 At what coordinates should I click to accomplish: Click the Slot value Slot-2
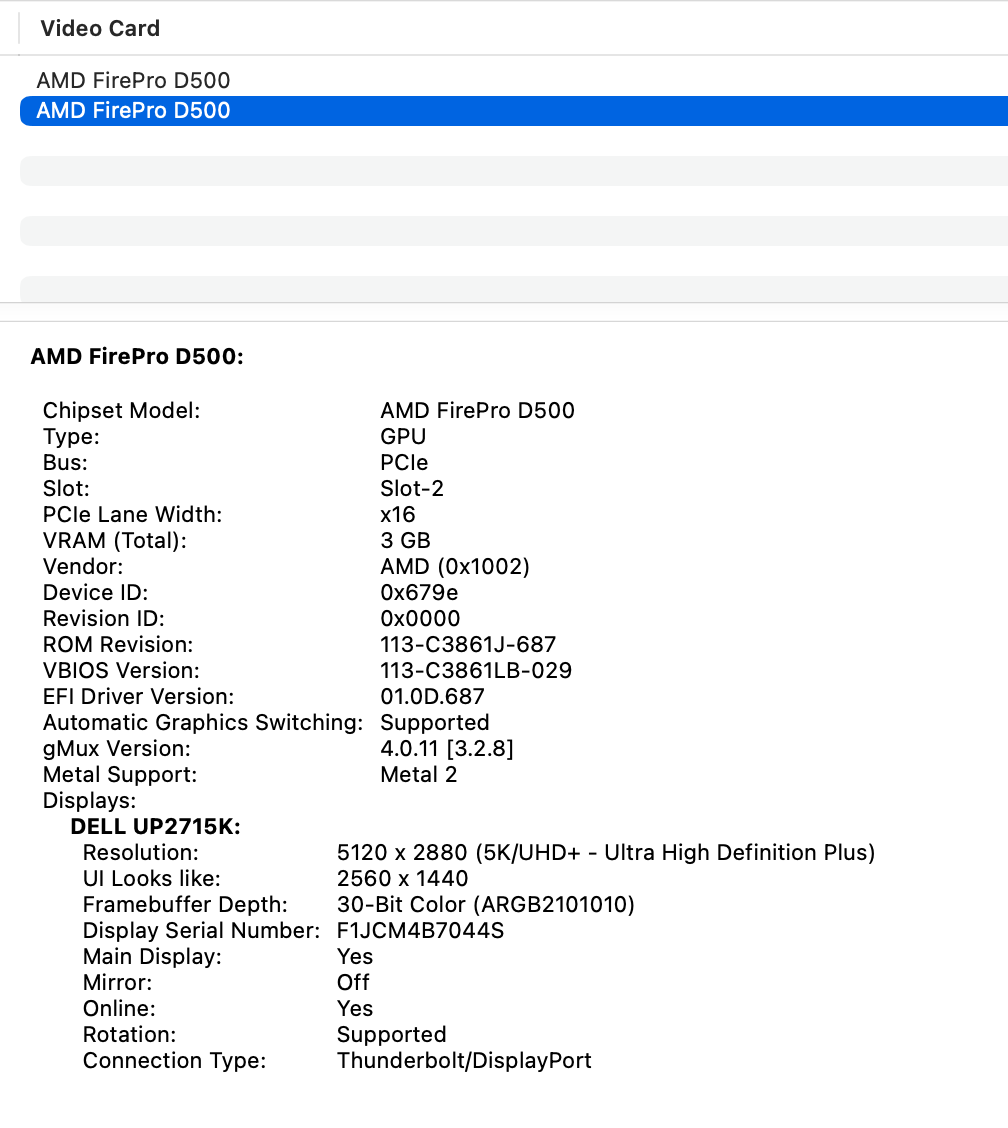coord(412,488)
